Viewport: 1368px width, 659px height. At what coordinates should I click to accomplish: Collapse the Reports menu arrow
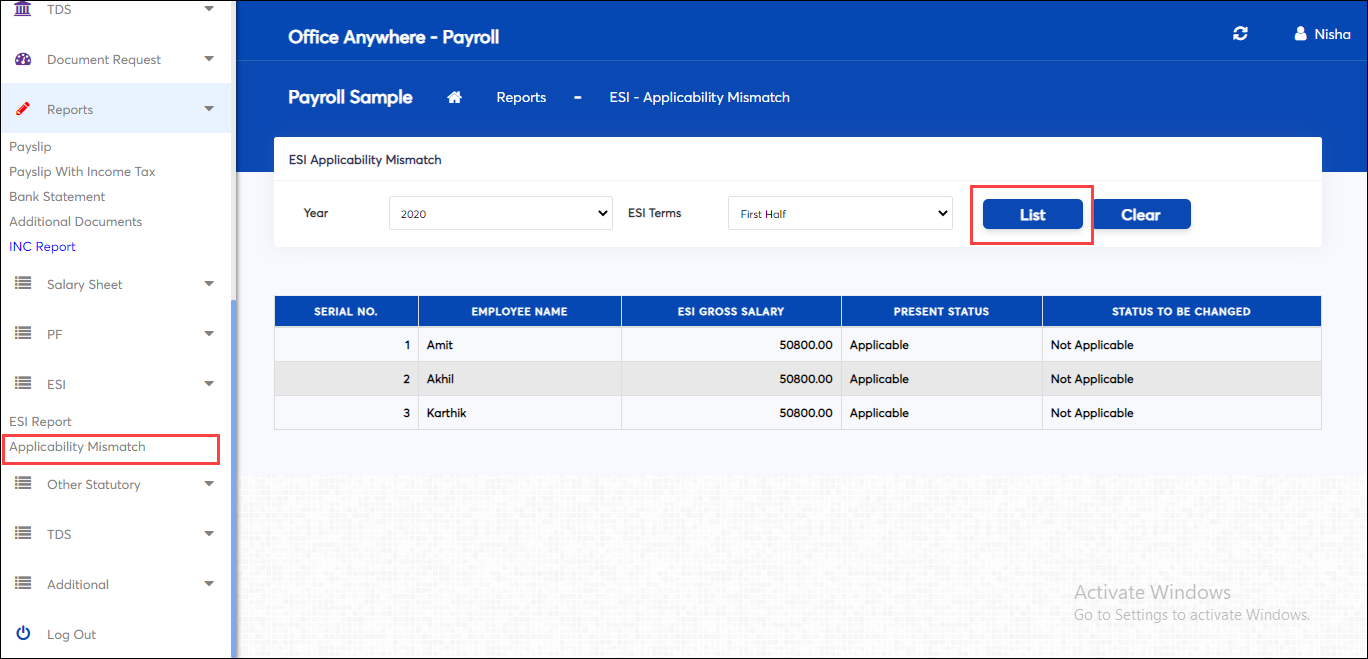tap(209, 109)
